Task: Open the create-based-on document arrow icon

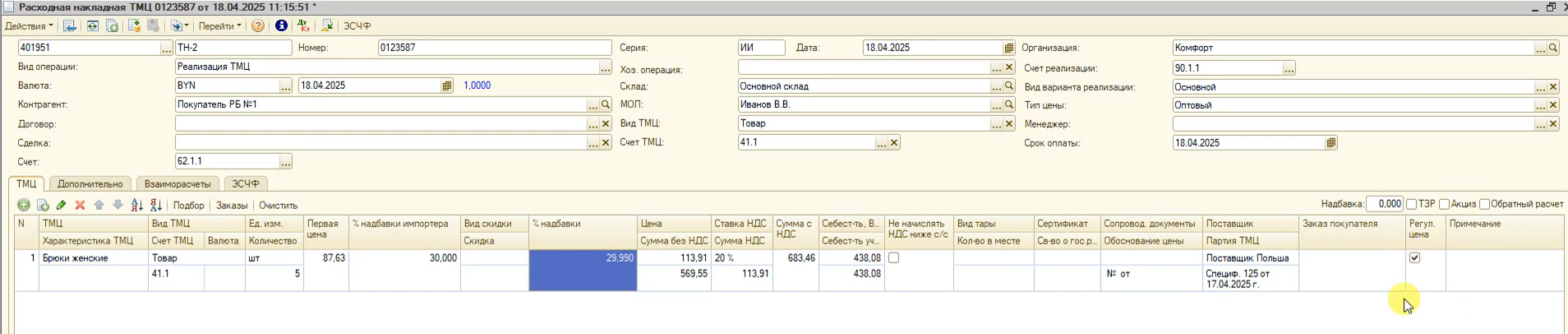Action: click(x=178, y=26)
